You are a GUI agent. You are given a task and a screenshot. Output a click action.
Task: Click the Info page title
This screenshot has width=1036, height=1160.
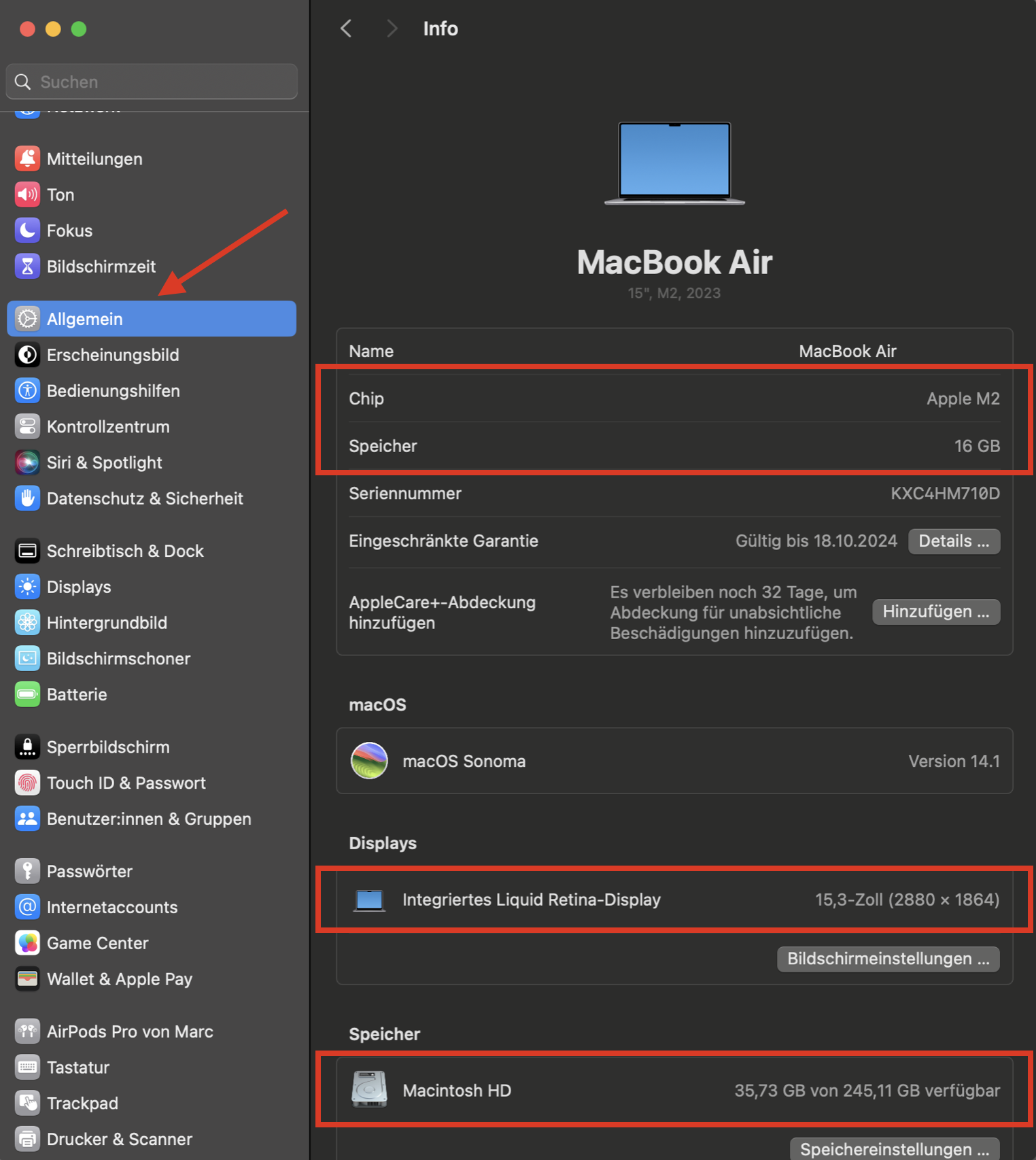point(441,29)
